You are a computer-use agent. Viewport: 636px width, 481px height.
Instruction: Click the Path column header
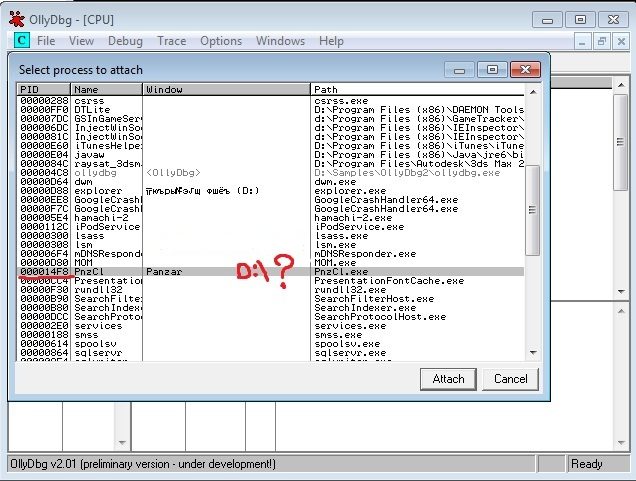click(418, 90)
